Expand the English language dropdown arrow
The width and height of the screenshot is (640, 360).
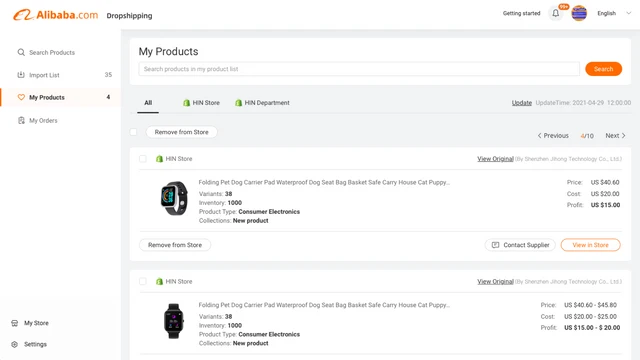pyautogui.click(x=629, y=13)
